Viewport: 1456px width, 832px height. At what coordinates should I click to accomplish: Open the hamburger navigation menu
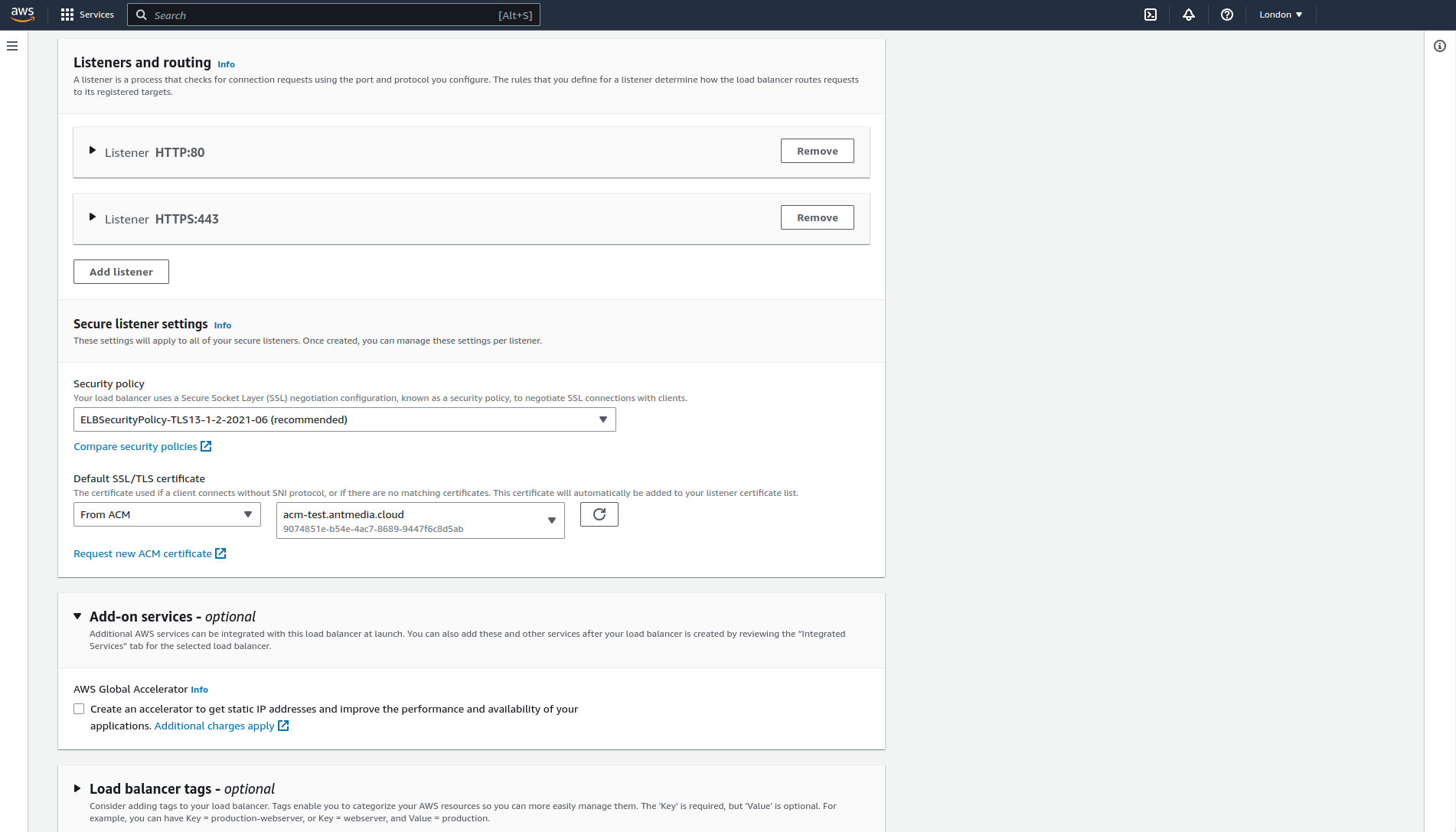coord(12,46)
